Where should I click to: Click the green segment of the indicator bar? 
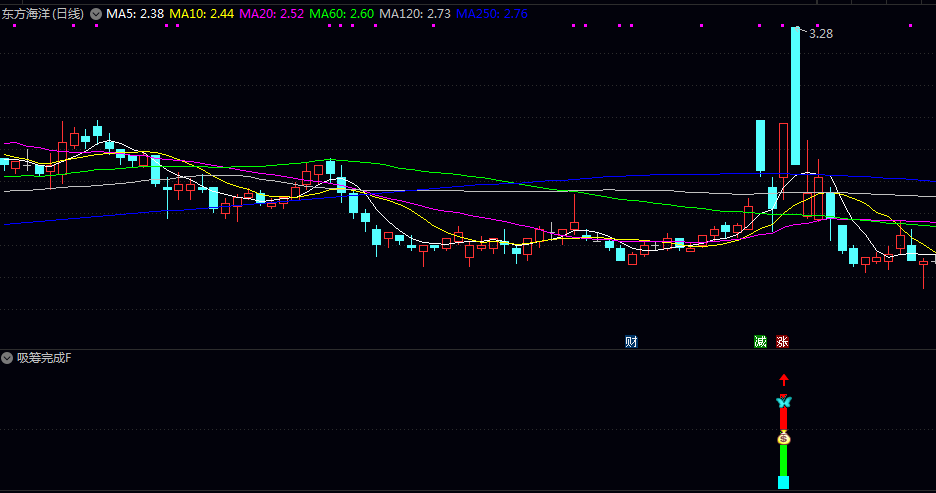tap(783, 461)
